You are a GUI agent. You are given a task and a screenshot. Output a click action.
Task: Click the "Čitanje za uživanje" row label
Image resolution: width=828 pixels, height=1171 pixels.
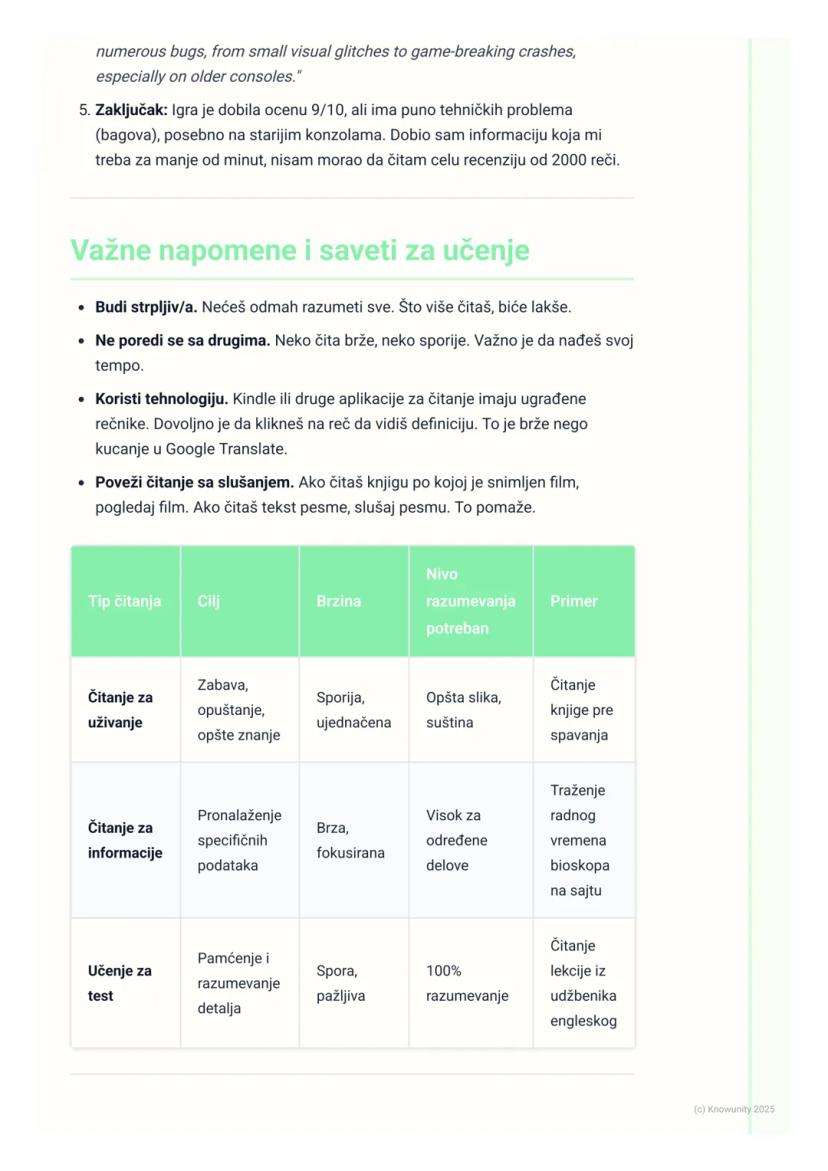point(120,710)
